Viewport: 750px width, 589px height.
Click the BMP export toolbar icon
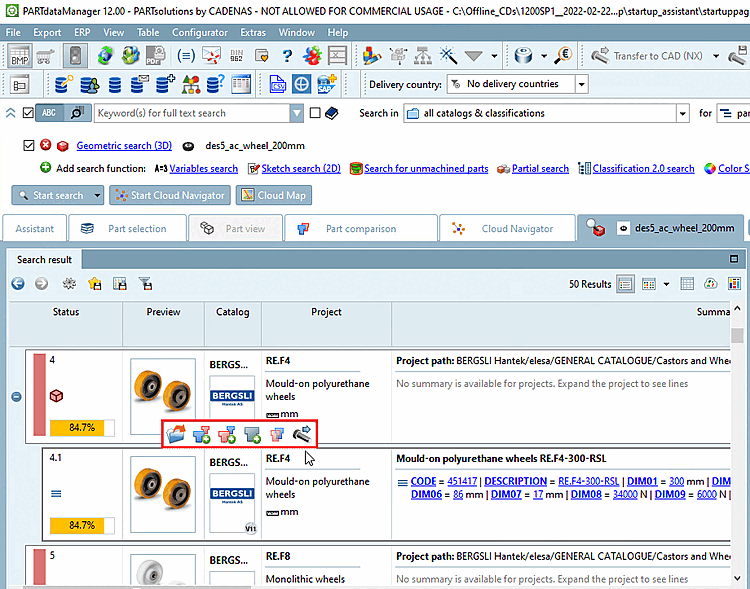19,57
